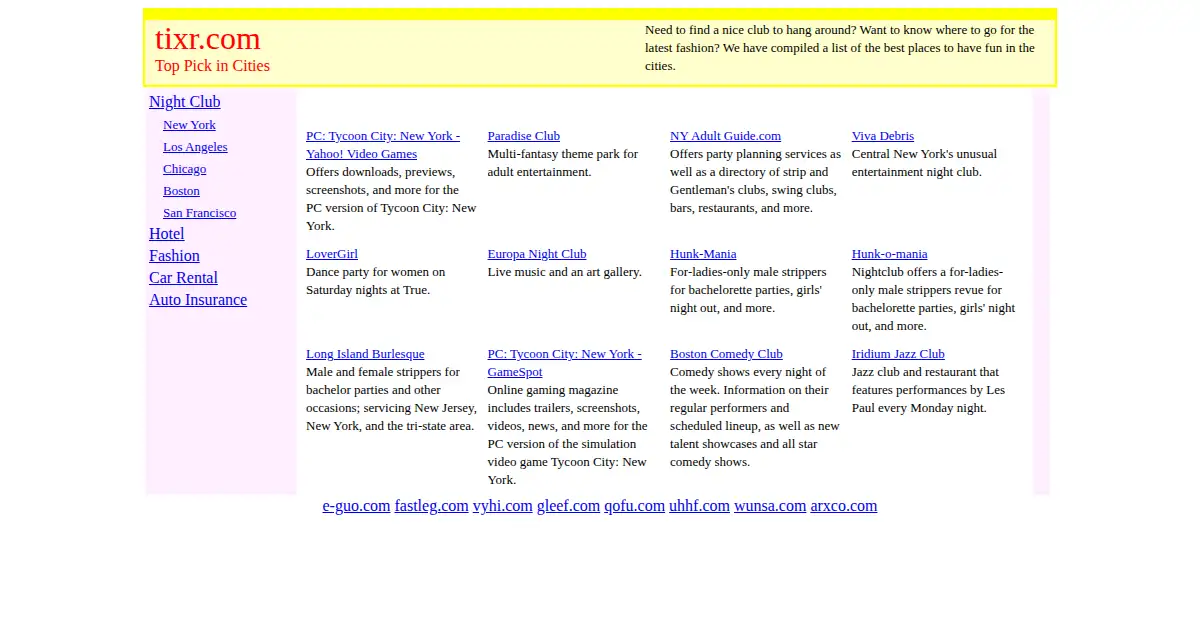
Task: Open PC: Tycoon City Yahoo! Video Games link
Action: click(x=383, y=145)
